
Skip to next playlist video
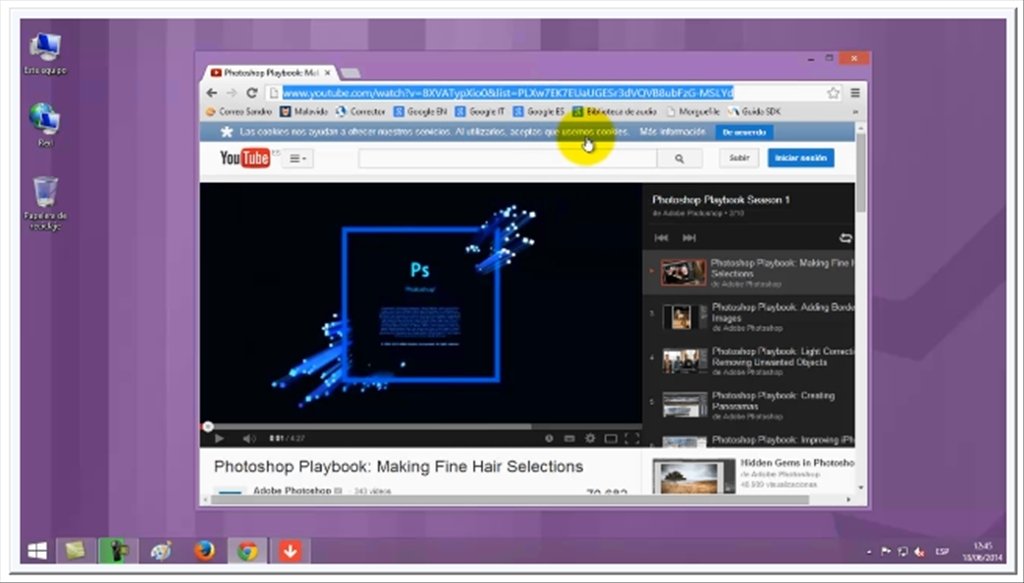coord(689,238)
